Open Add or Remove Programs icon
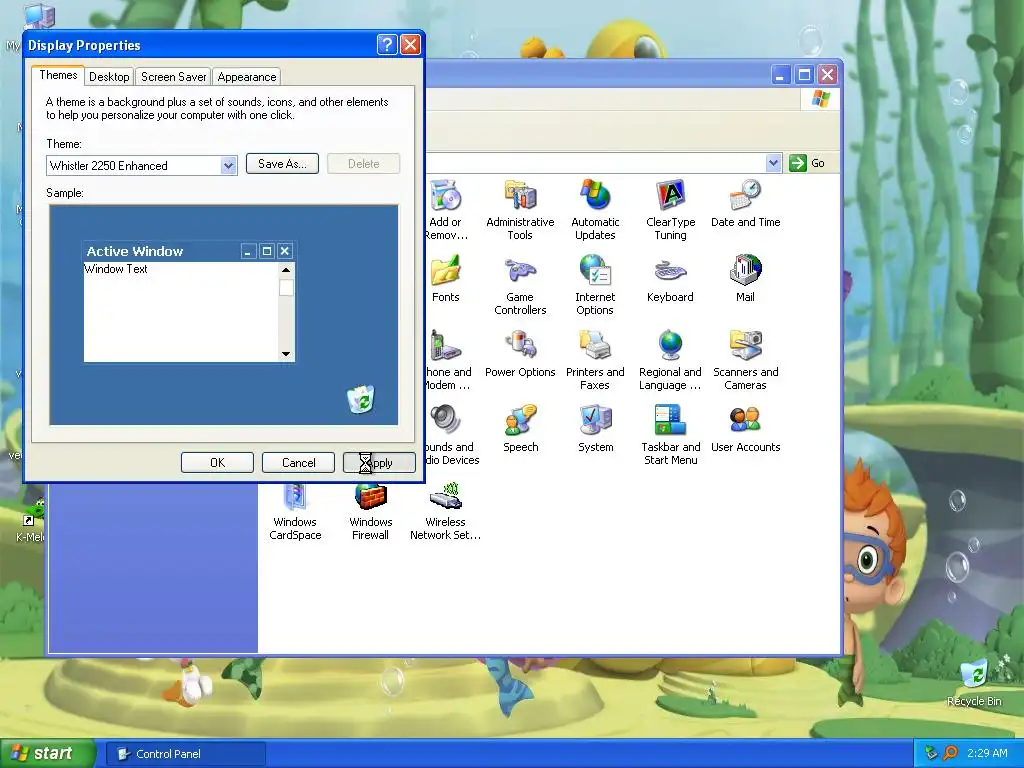This screenshot has height=768, width=1024. pos(446,196)
